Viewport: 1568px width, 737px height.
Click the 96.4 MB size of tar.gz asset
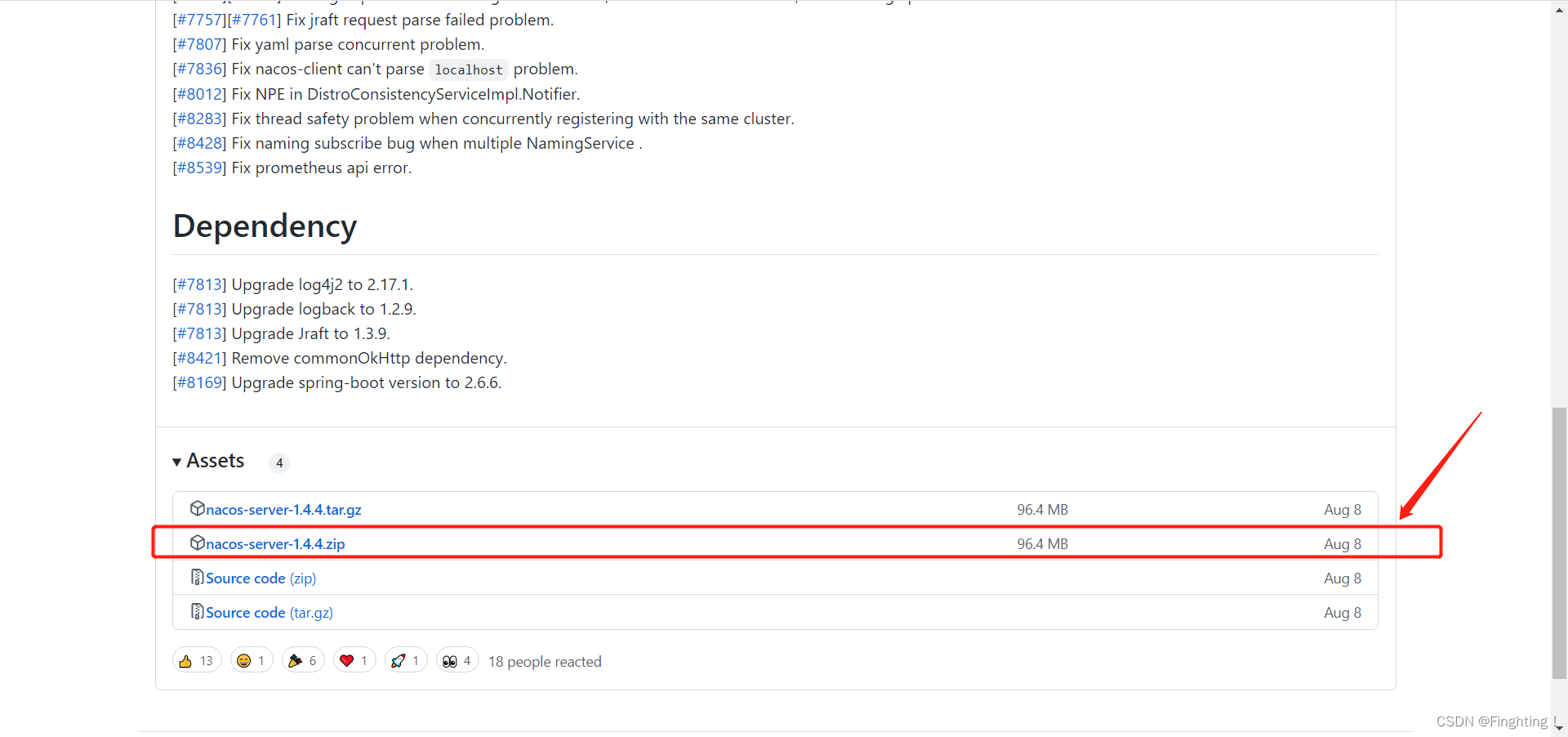click(1042, 509)
